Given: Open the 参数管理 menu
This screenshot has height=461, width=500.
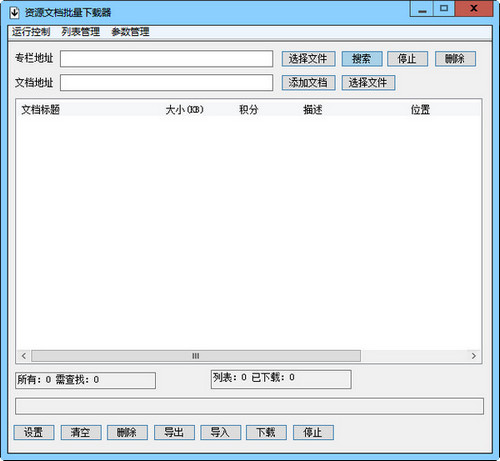Looking at the screenshot, I should 130,32.
